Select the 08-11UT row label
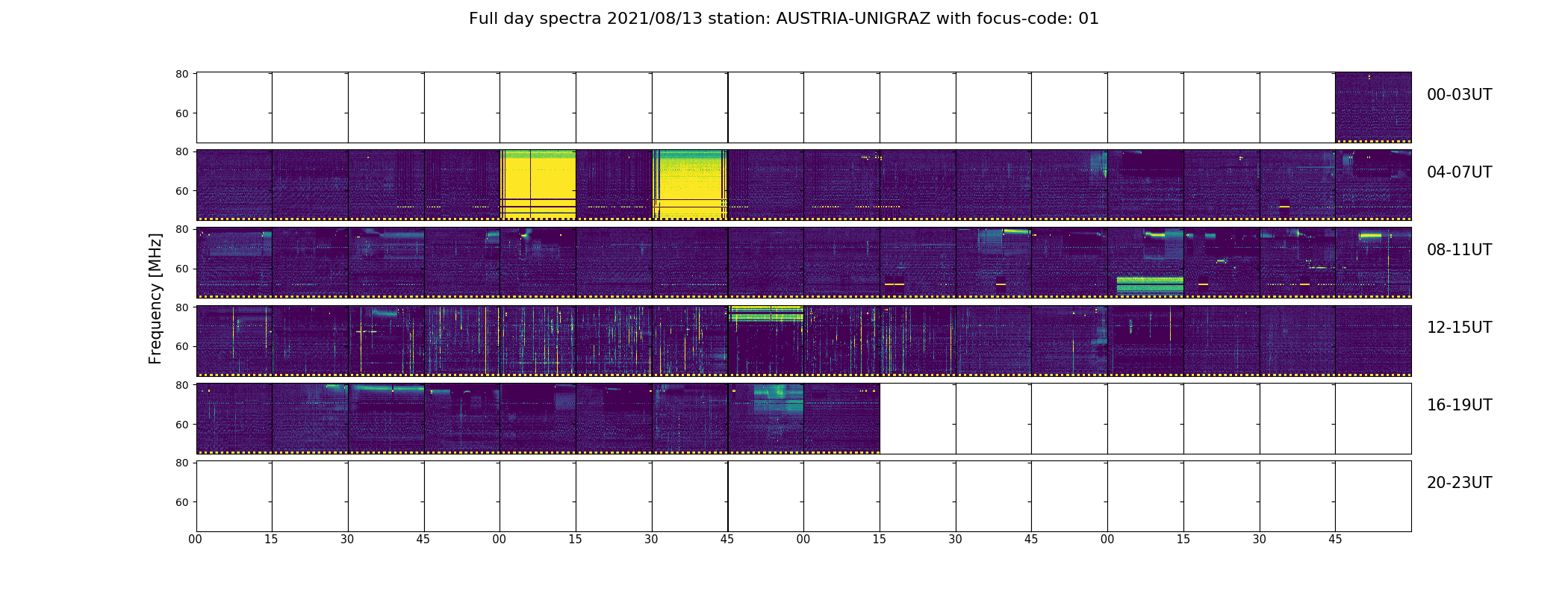This screenshot has height=597, width=1568. [1459, 250]
